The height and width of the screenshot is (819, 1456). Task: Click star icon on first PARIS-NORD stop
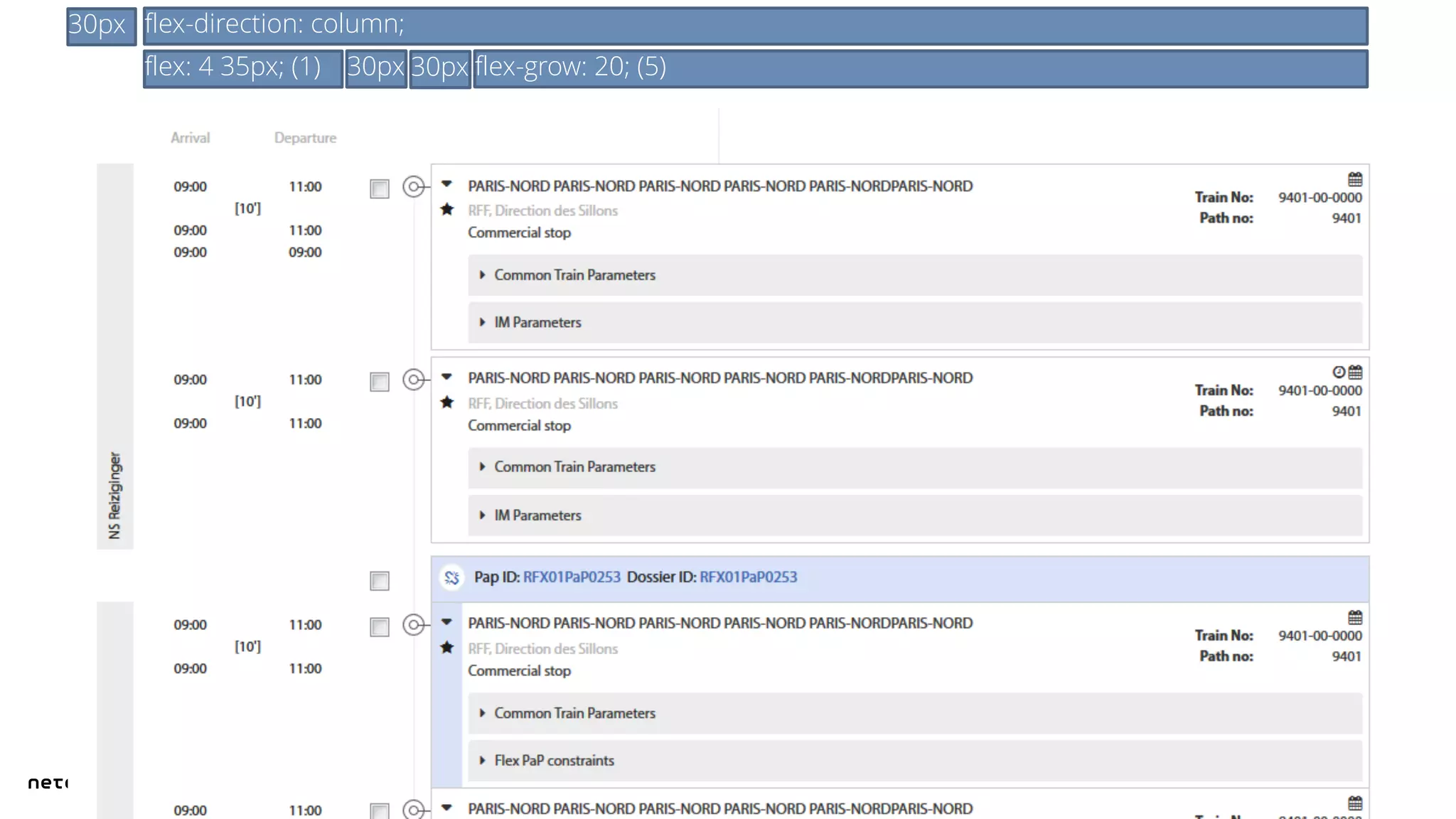(x=447, y=210)
